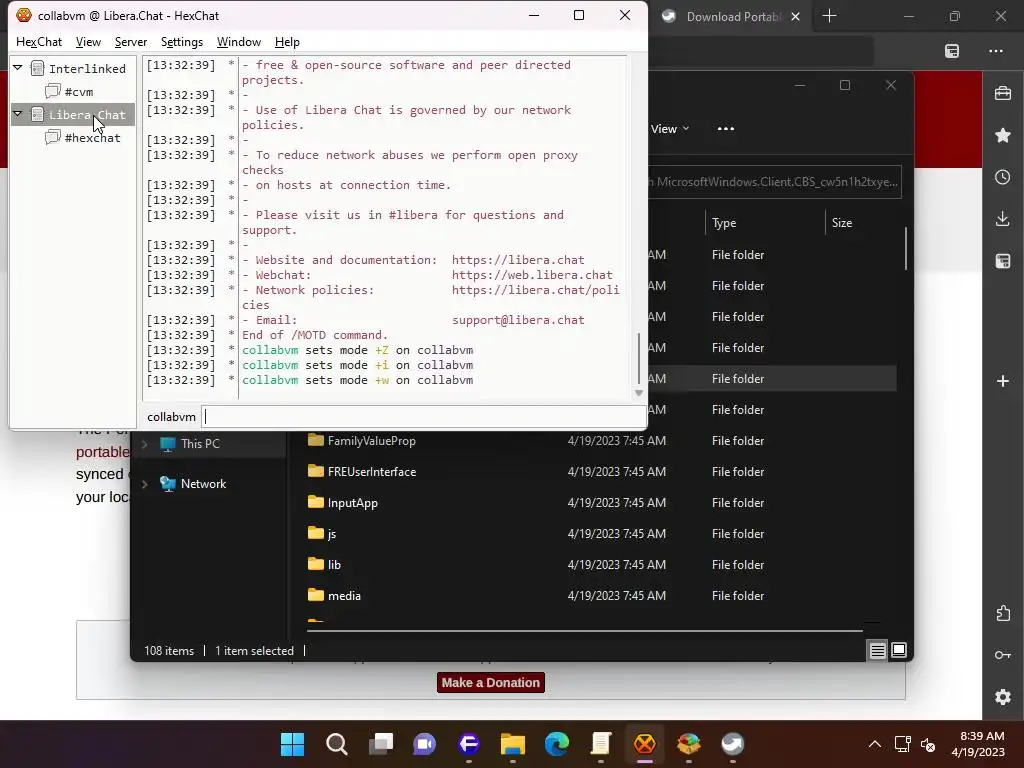Image resolution: width=1024 pixels, height=768 pixels.
Task: Click the support@libera.chat email address
Action: (518, 320)
